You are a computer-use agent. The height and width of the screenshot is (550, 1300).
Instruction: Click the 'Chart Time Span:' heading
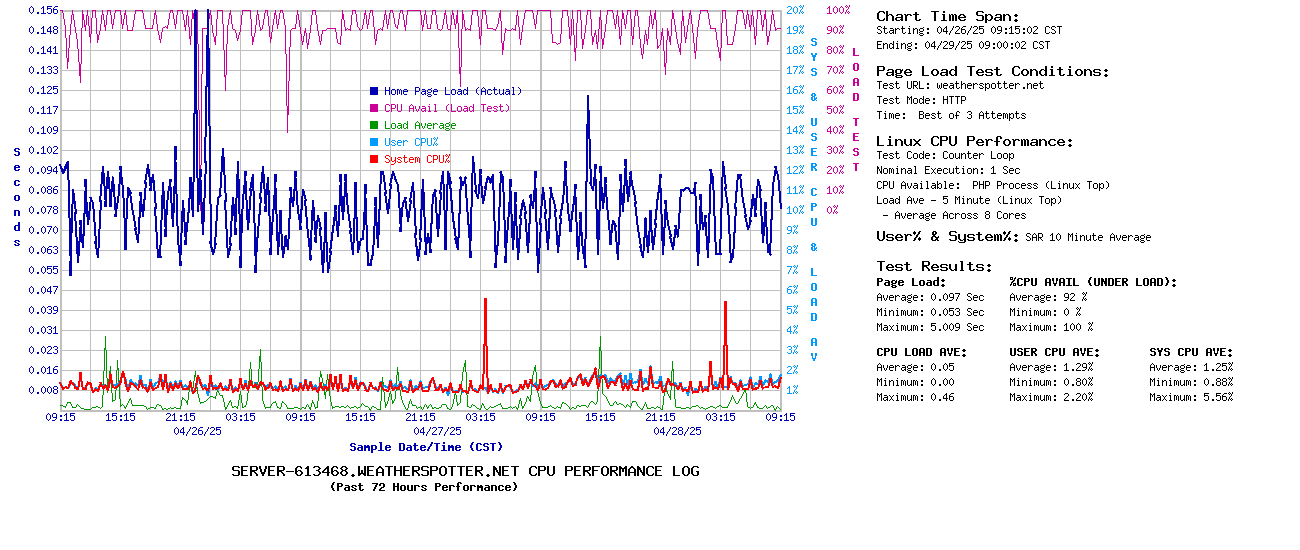(948, 16)
